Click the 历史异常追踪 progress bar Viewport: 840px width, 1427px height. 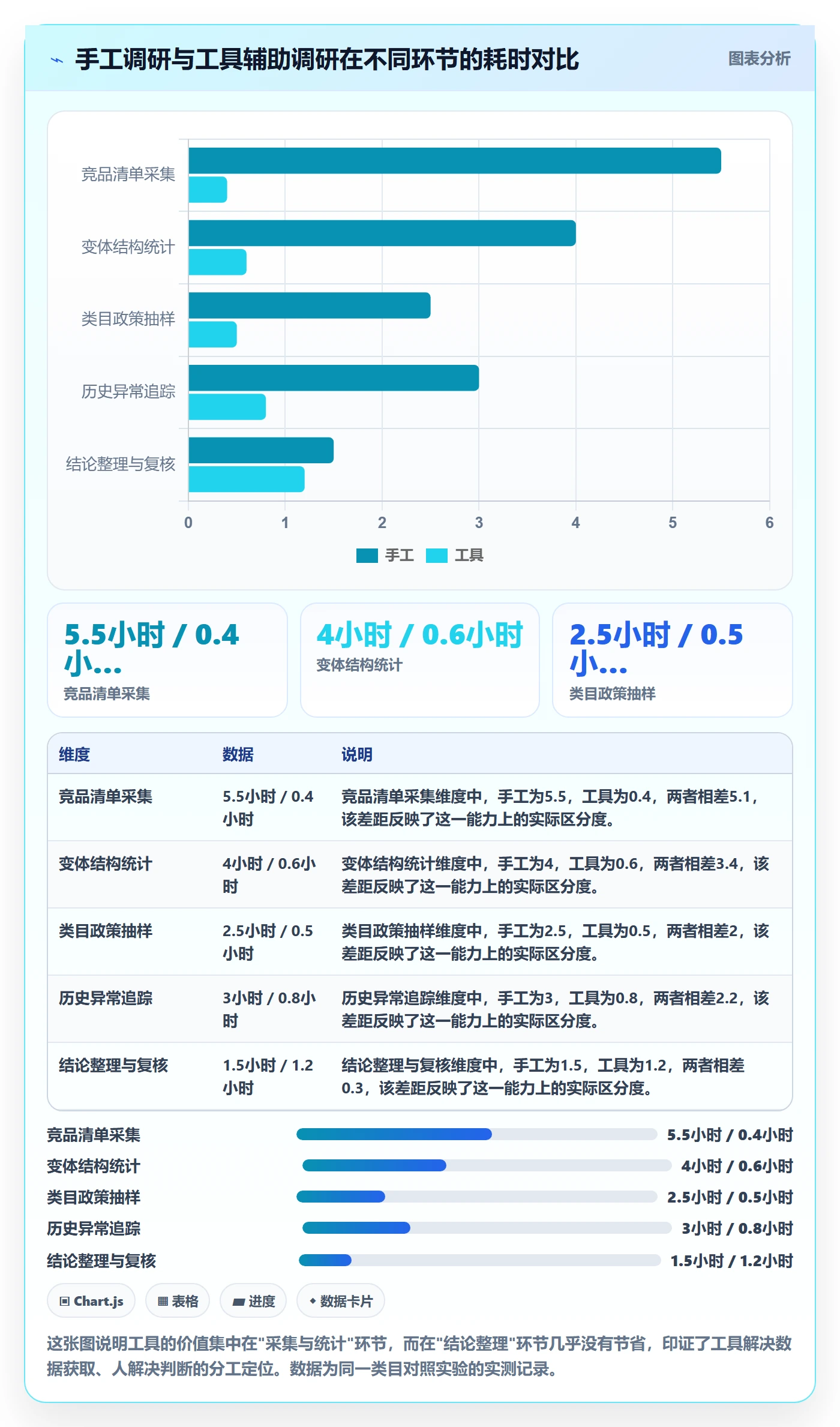tap(487, 1228)
